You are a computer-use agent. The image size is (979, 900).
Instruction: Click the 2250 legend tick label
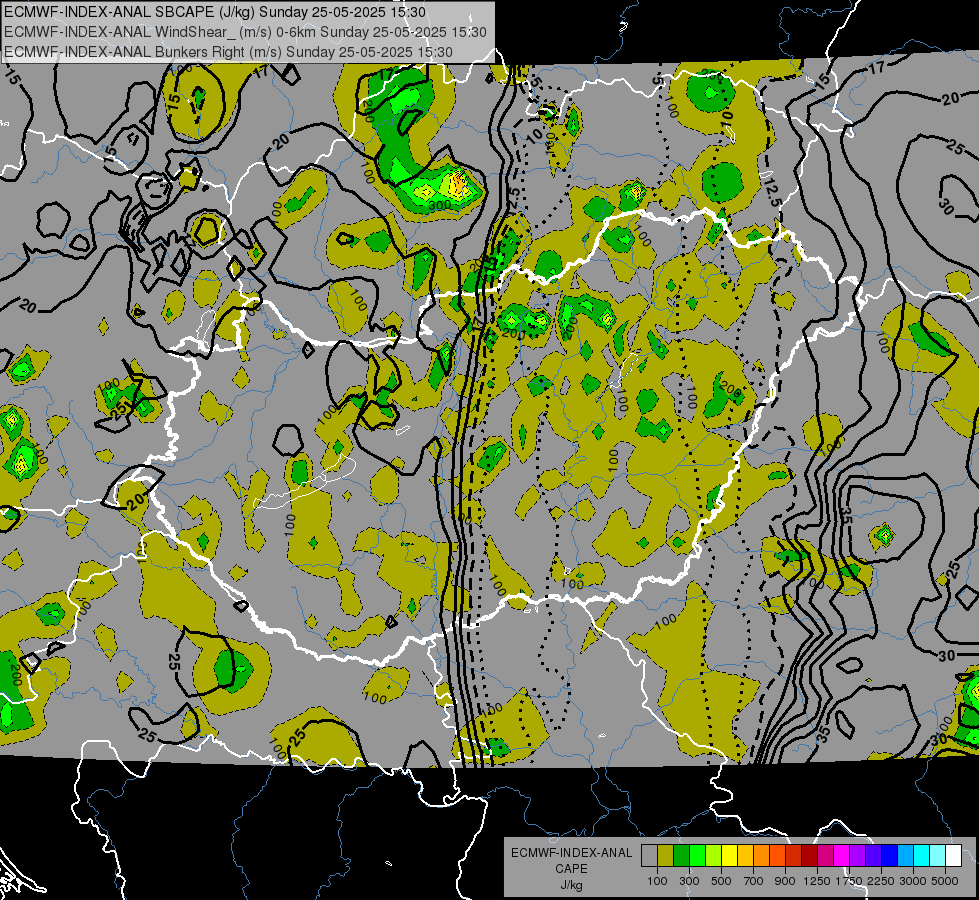click(x=881, y=881)
